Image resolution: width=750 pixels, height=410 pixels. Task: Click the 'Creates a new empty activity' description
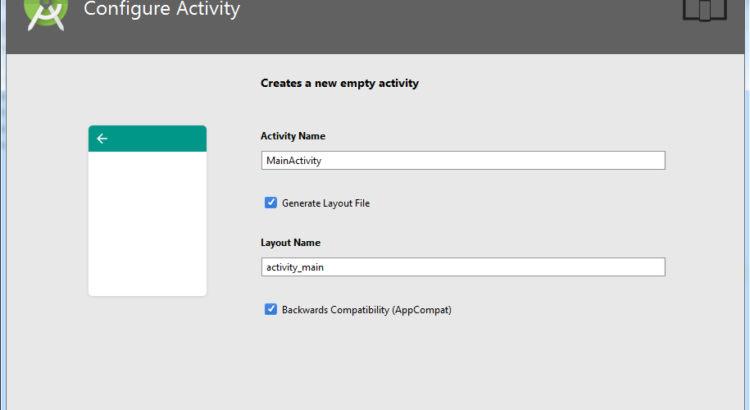[x=339, y=84]
